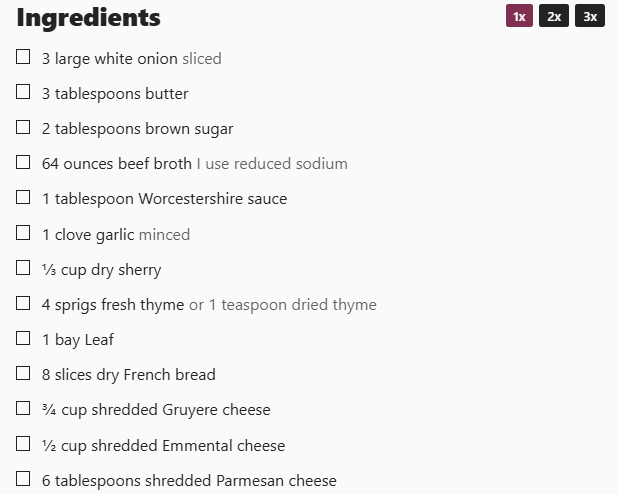This screenshot has width=618, height=494.
Task: Tick the 3 tablespoons butter checkbox
Action: [23, 92]
